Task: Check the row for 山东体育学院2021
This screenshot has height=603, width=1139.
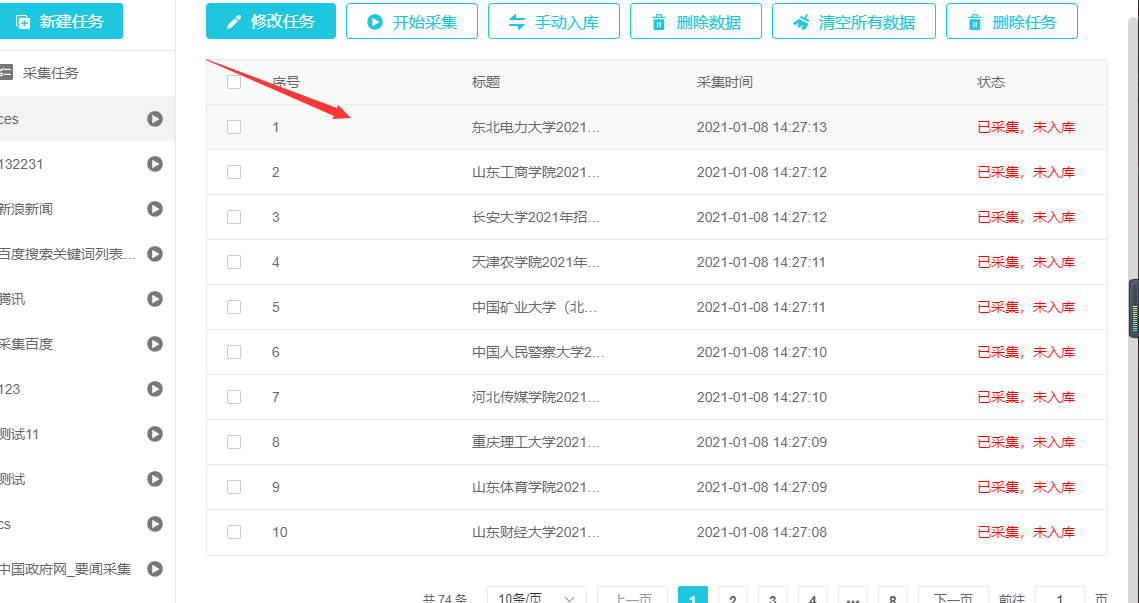Action: pyautogui.click(x=234, y=487)
